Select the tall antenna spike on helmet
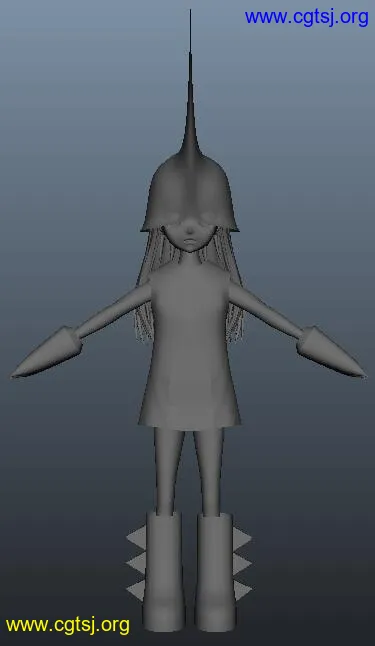Screen dimensions: 375x646 pos(190,82)
